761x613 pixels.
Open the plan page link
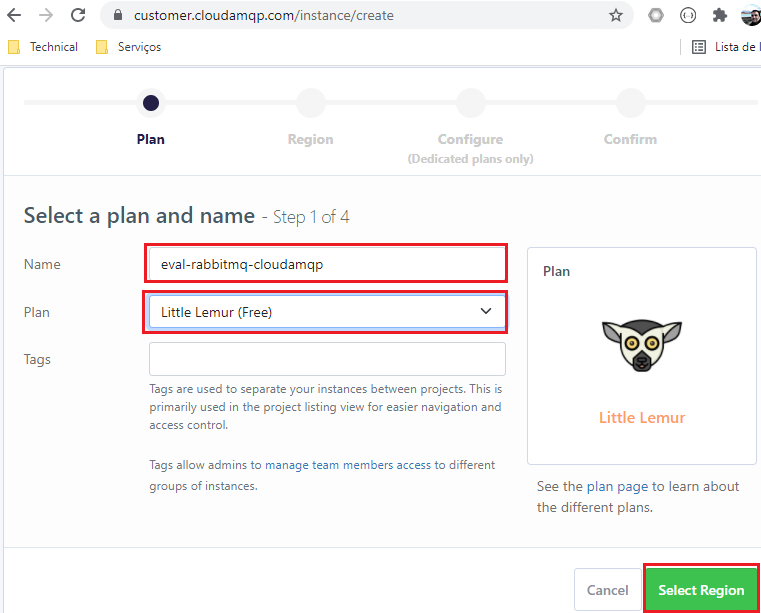[617, 486]
